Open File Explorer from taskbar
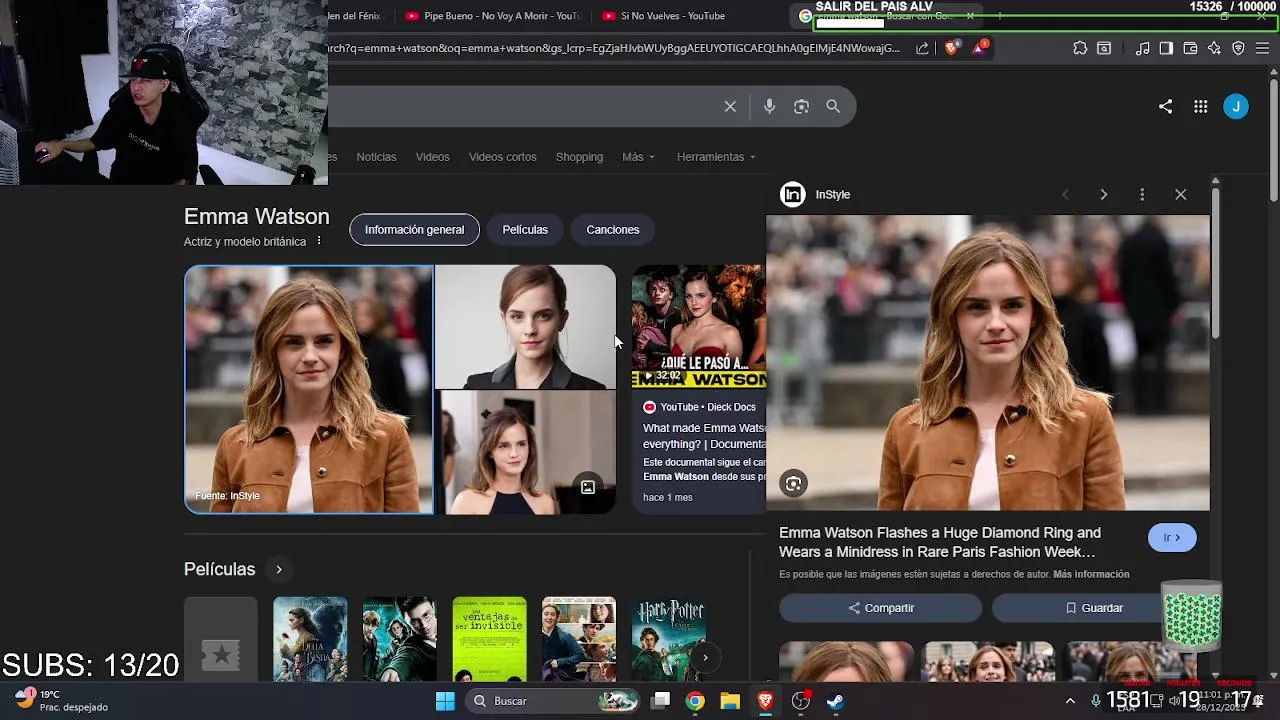This screenshot has width=1280, height=720. pos(730,701)
